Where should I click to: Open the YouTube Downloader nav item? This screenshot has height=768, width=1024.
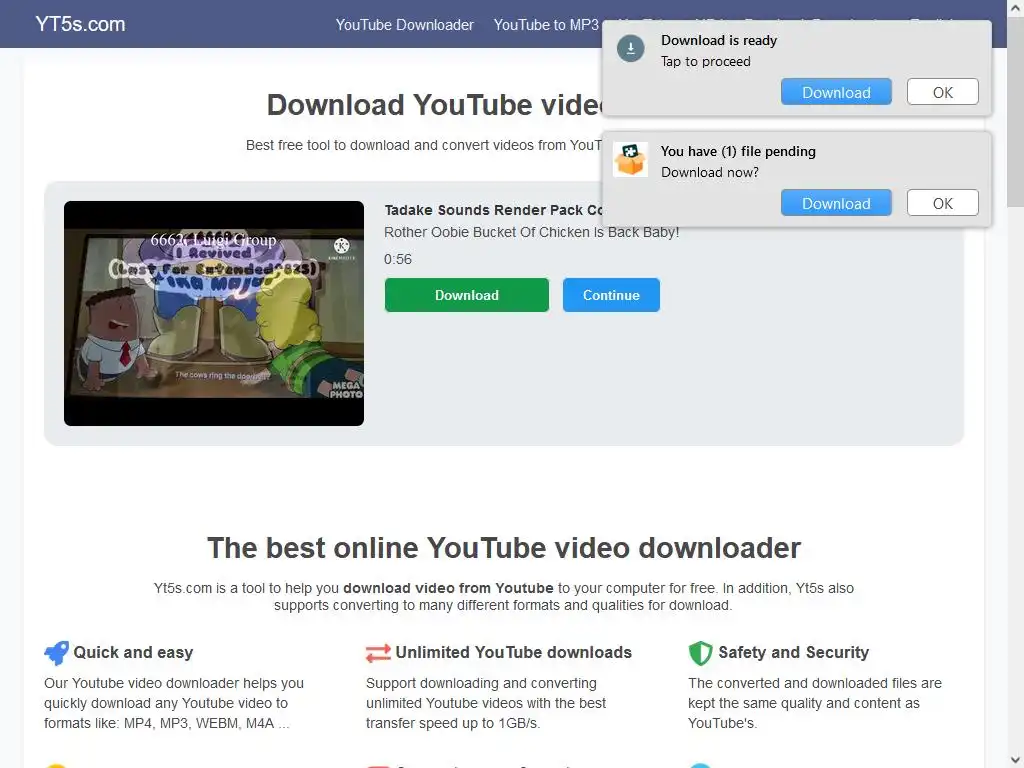pyautogui.click(x=404, y=25)
